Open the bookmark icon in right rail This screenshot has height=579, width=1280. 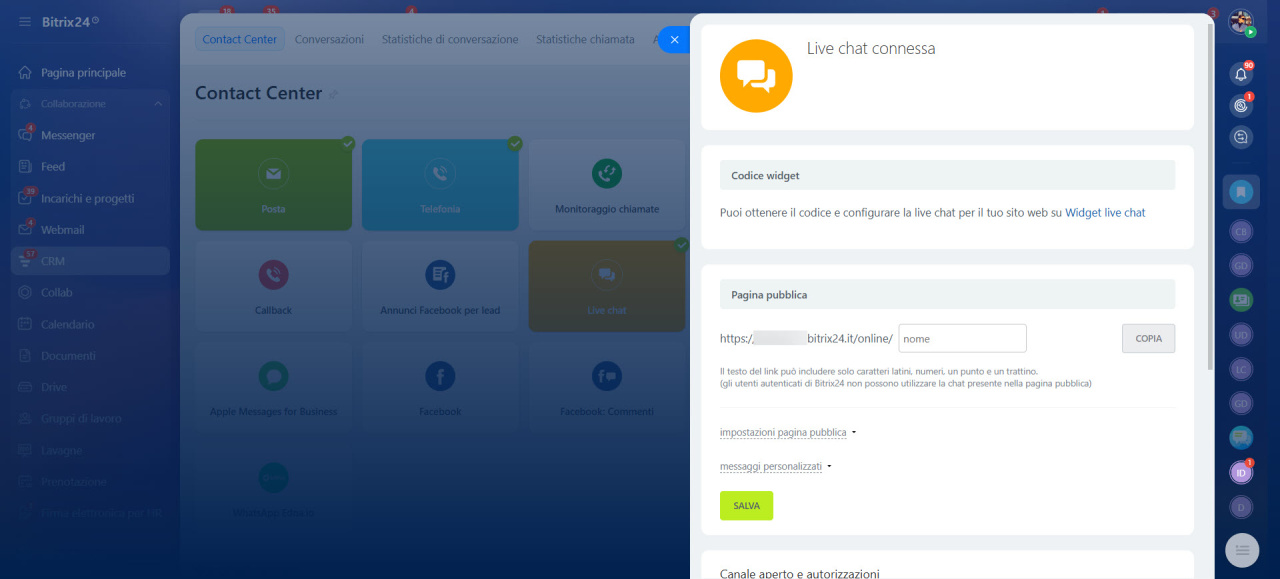(x=1241, y=191)
